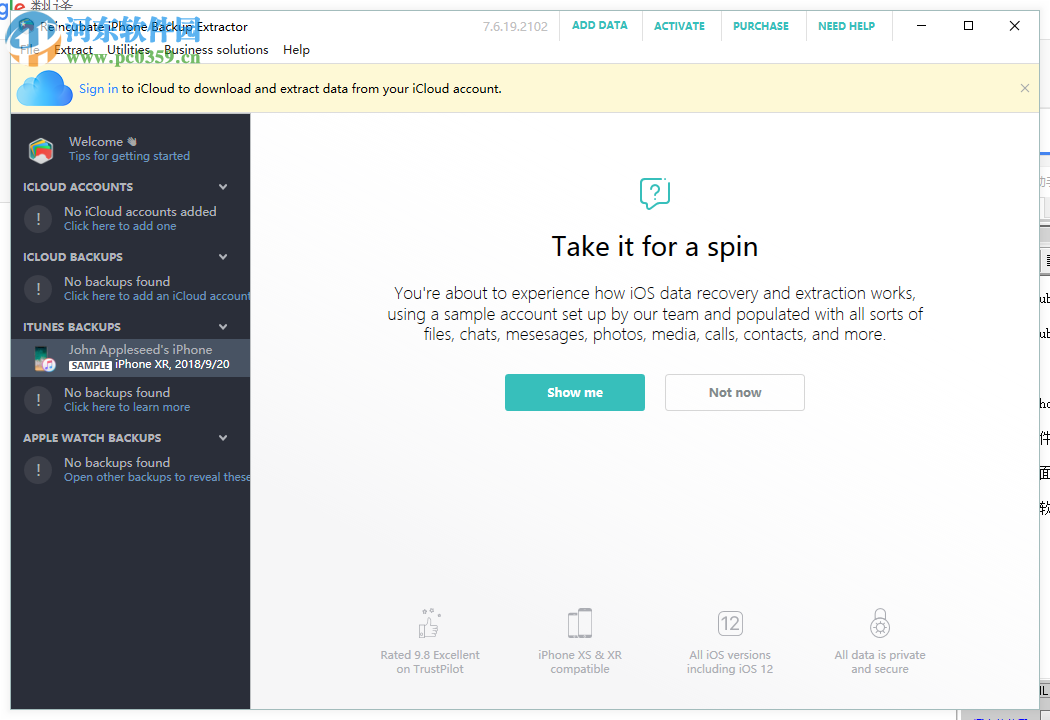1050x720 pixels.
Task: Click here to learn more link
Action: coord(127,407)
